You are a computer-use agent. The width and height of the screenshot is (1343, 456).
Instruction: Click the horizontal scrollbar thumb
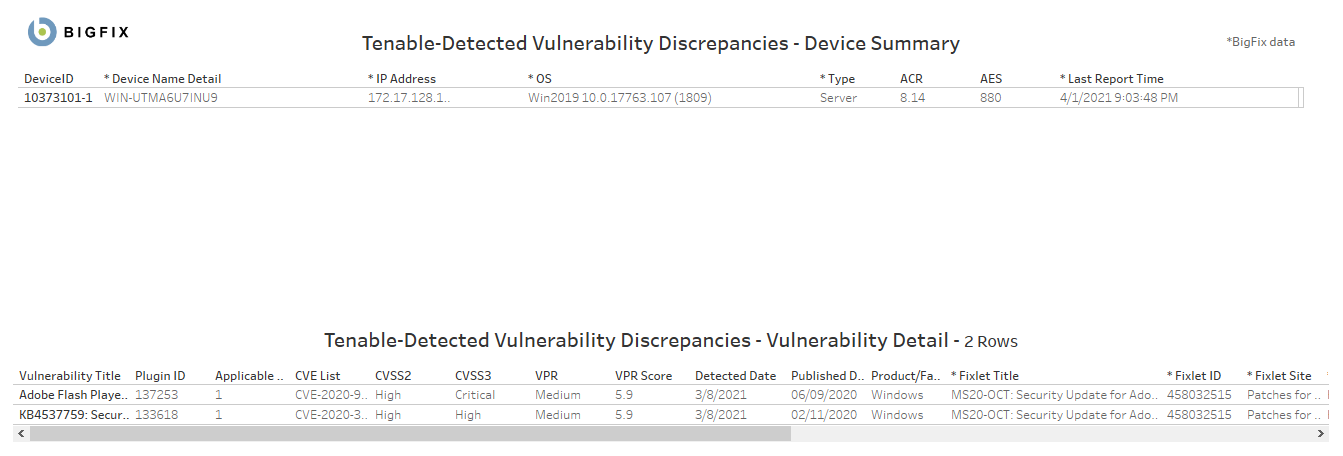point(410,434)
